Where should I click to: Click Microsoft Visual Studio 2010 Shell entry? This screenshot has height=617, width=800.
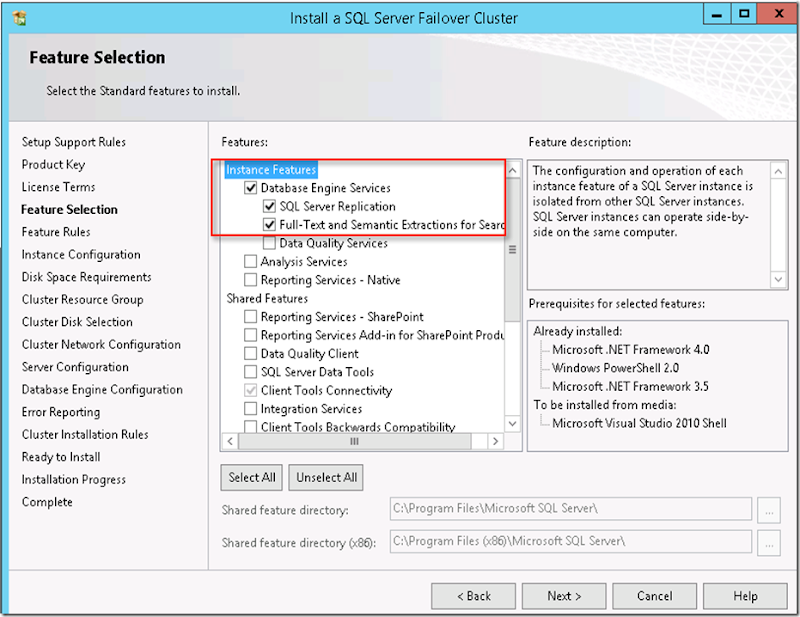pos(639,423)
